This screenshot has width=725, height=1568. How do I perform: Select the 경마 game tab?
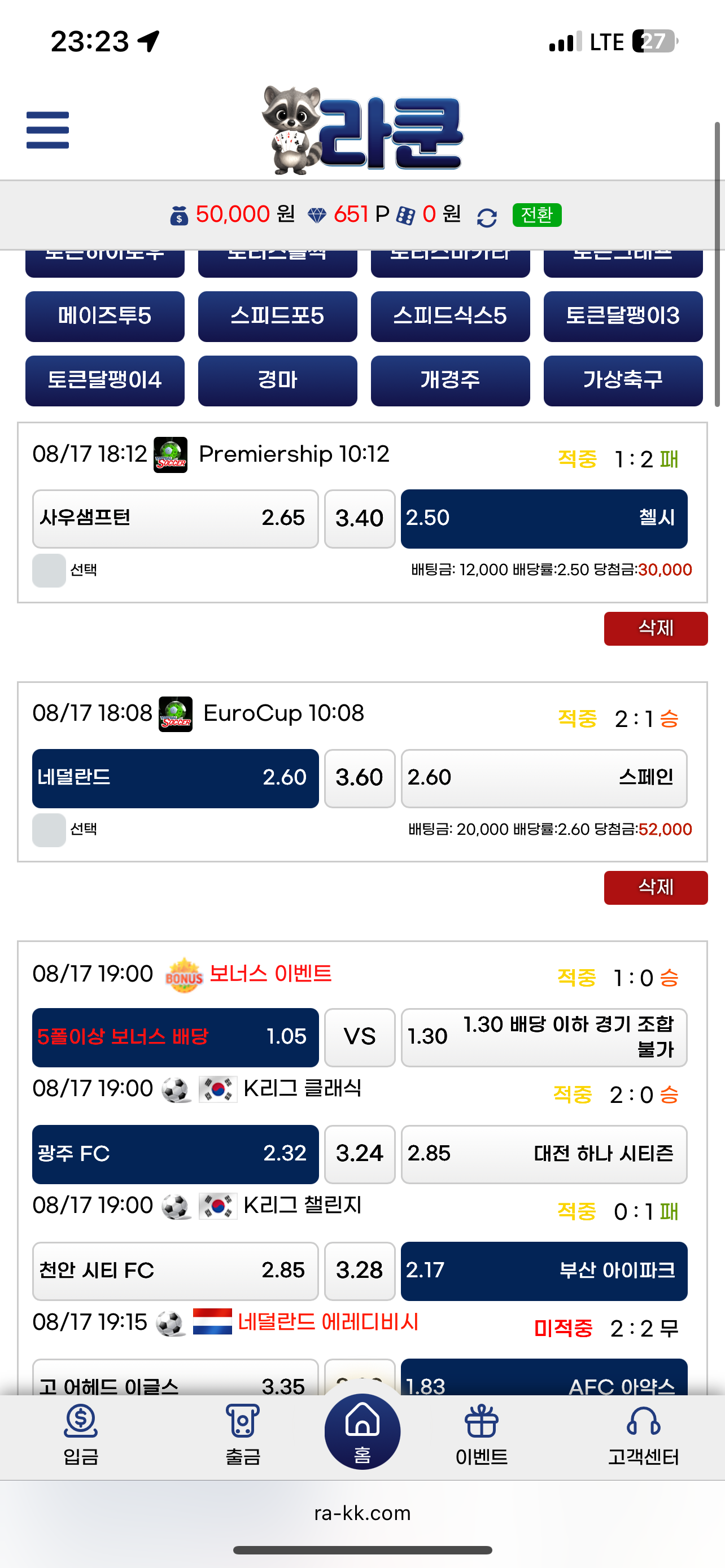(x=278, y=380)
